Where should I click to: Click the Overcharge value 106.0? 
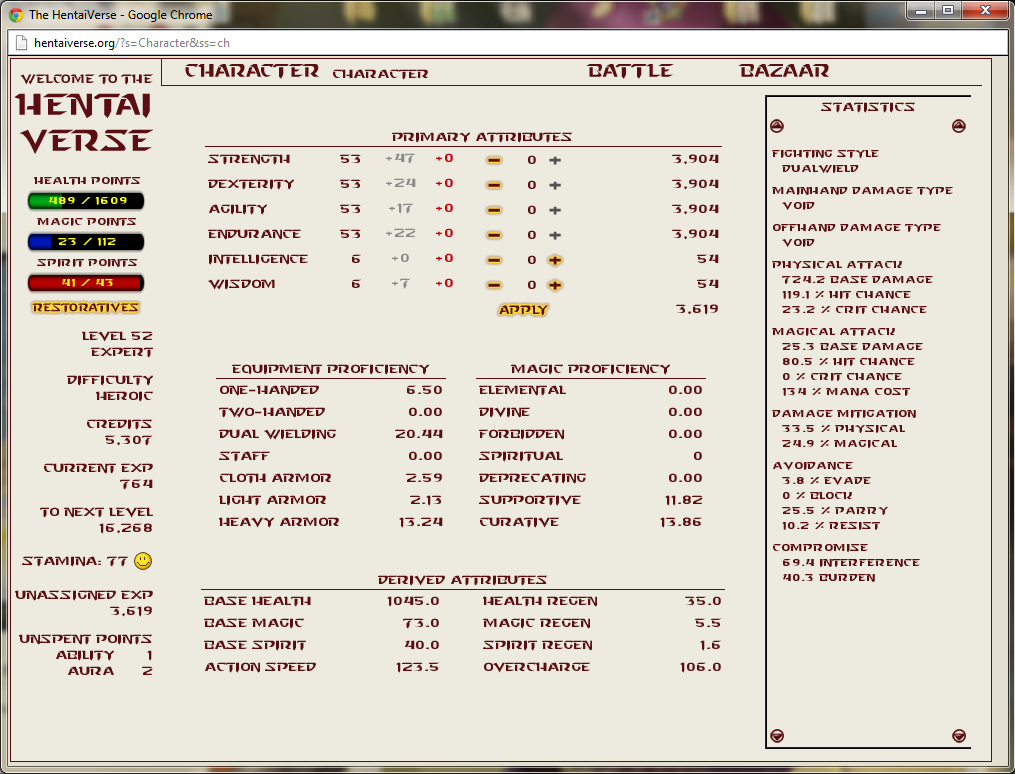[700, 667]
